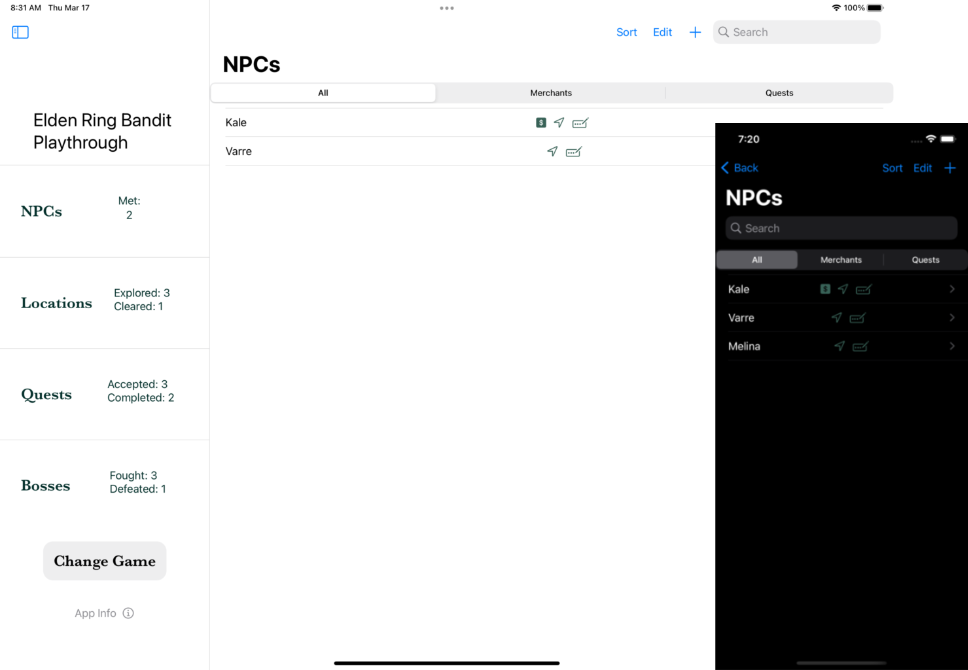Select Merchants segment on iPad
The width and height of the screenshot is (968, 670).
coord(551,93)
